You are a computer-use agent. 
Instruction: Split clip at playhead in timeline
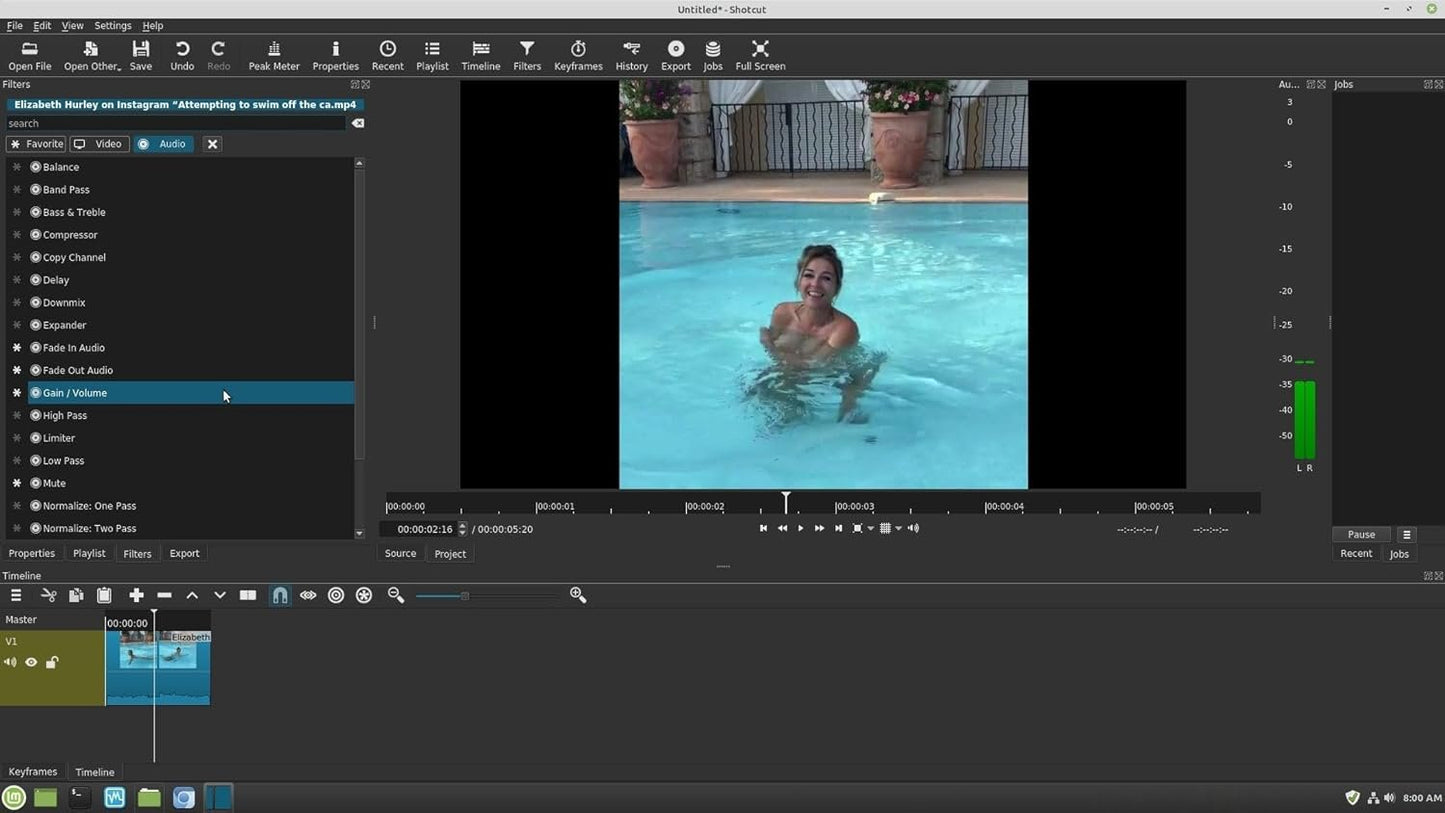click(x=248, y=595)
